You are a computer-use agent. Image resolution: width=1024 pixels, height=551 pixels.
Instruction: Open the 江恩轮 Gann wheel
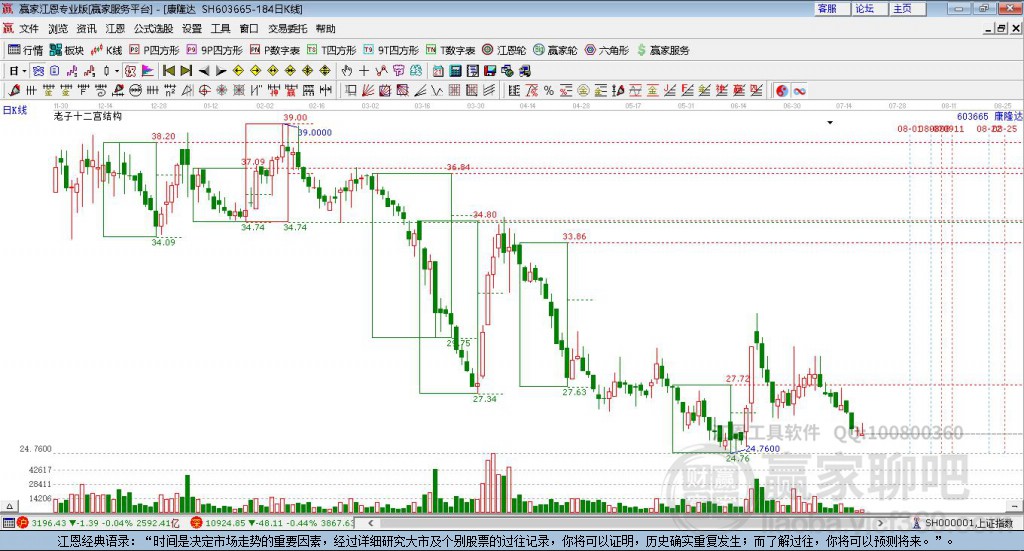tap(504, 50)
